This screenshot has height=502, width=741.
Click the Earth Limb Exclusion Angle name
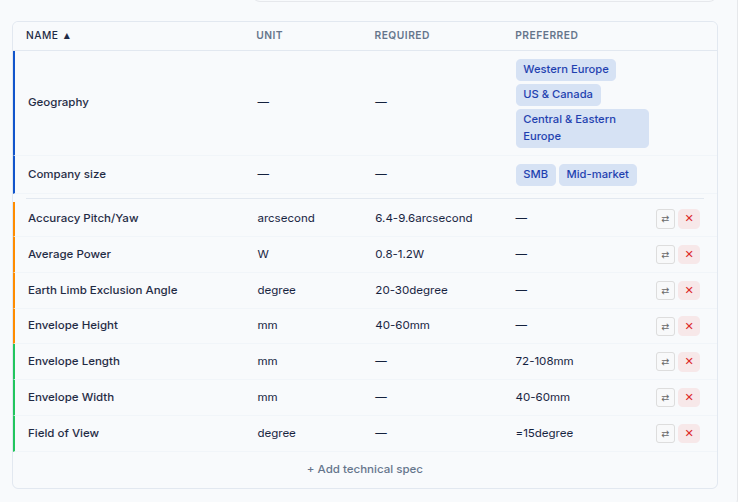pyautogui.click(x=103, y=290)
